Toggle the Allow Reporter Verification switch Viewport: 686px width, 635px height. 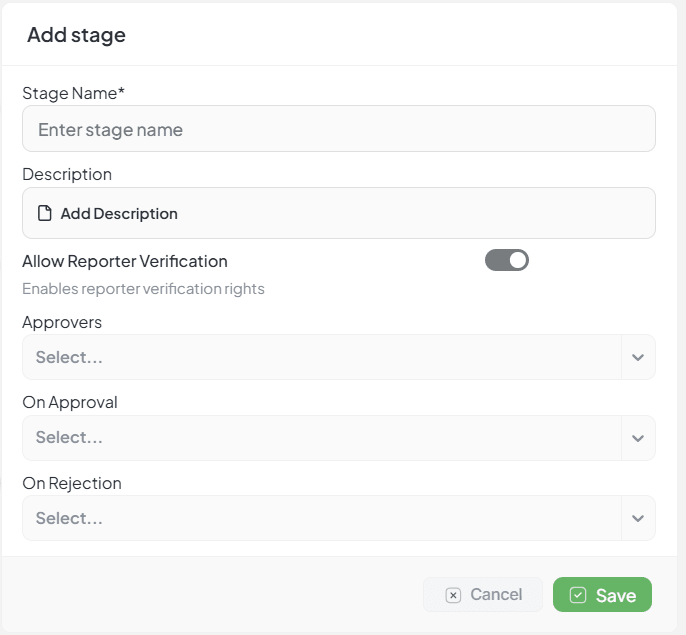click(507, 260)
